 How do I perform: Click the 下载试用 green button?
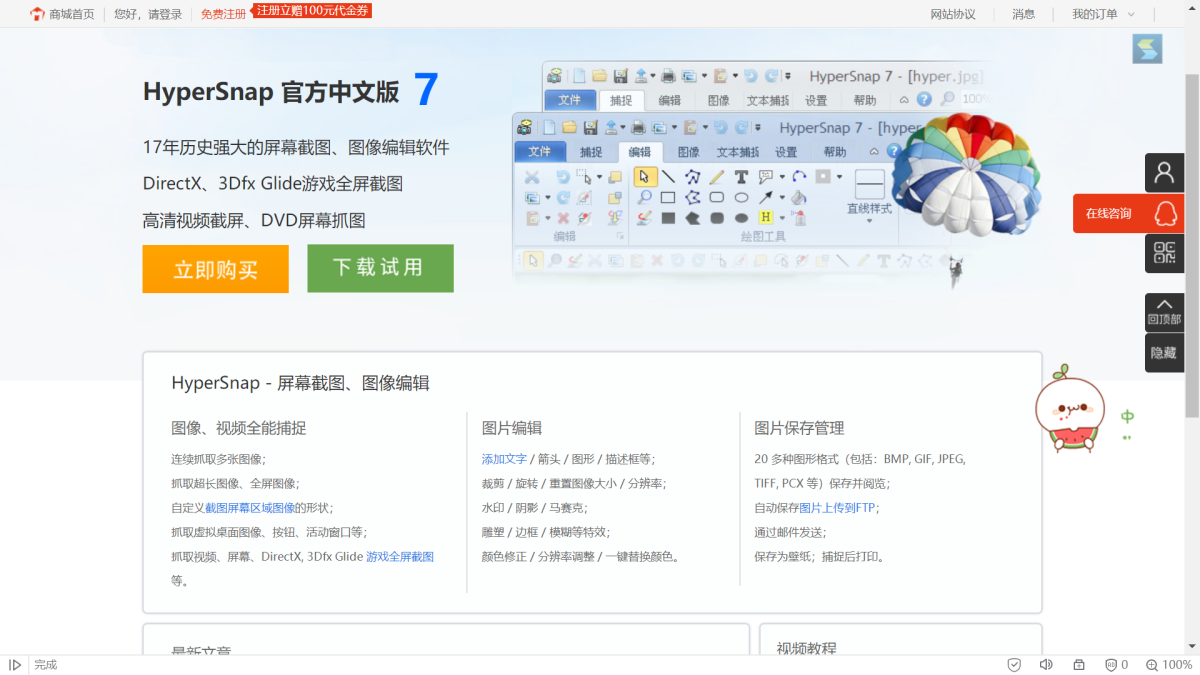[x=380, y=268]
